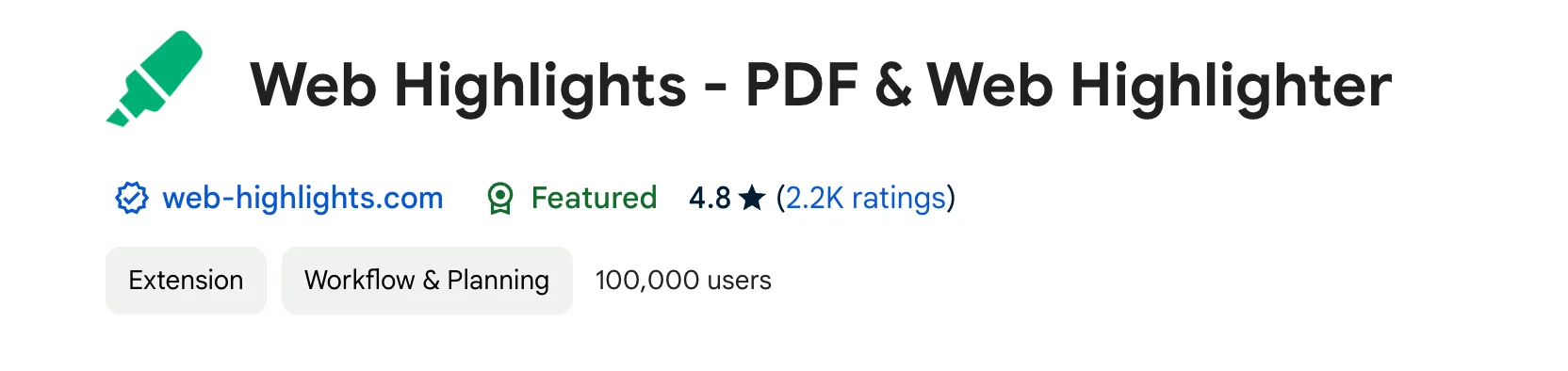Click the green Featured award ribbon icon
The image size is (1568, 371).
(500, 199)
